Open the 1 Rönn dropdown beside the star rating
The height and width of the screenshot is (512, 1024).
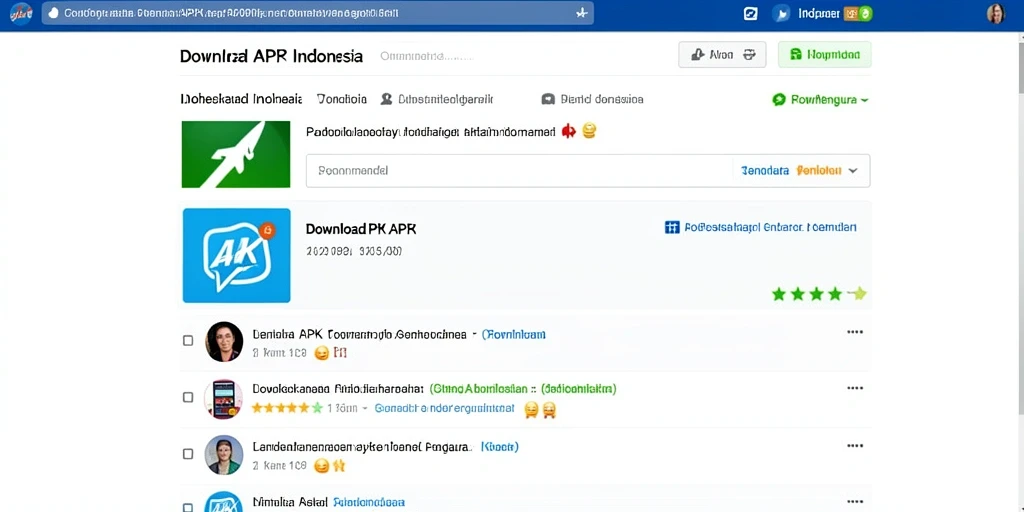tap(347, 408)
